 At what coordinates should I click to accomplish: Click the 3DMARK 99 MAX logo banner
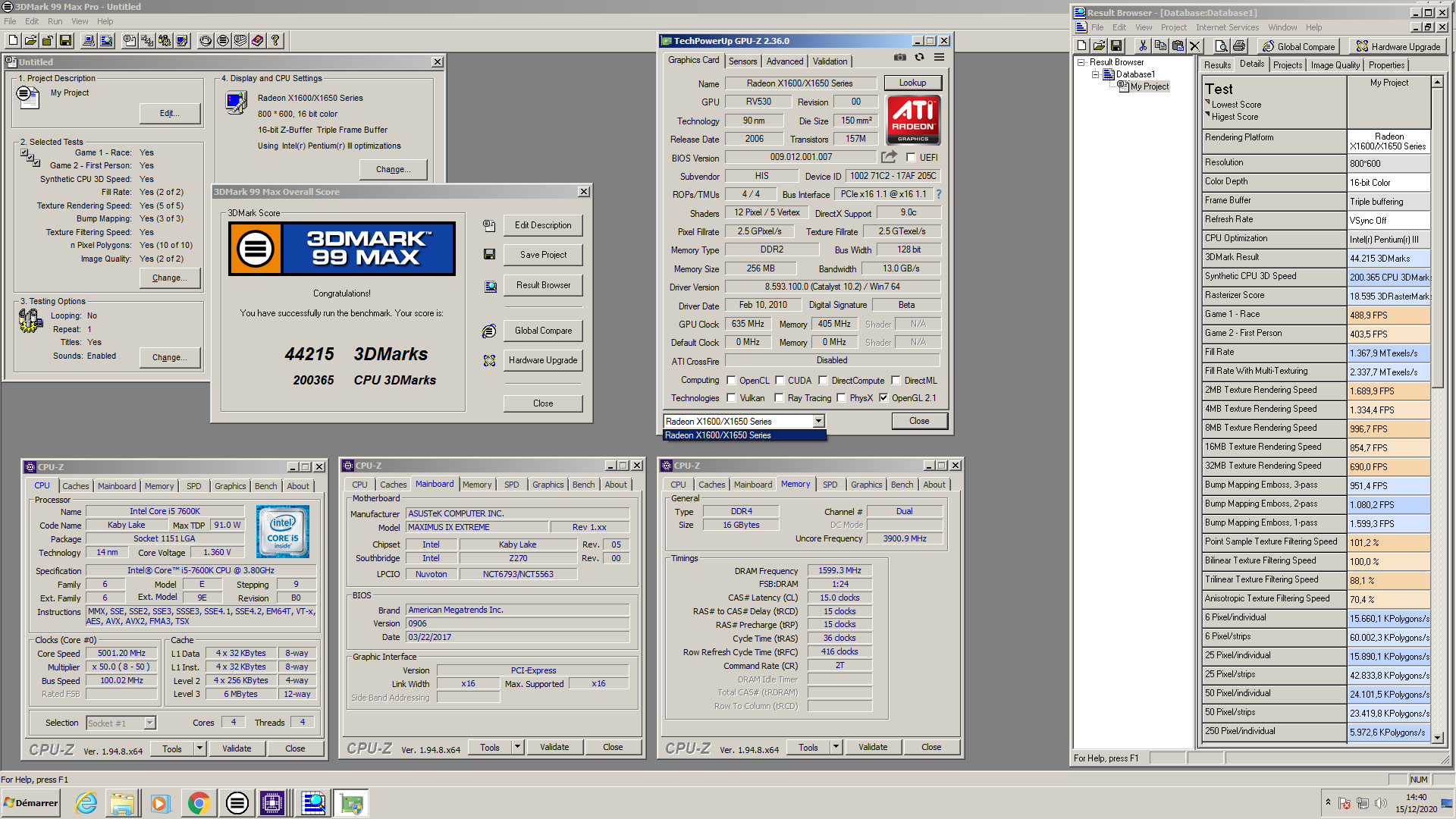point(341,249)
